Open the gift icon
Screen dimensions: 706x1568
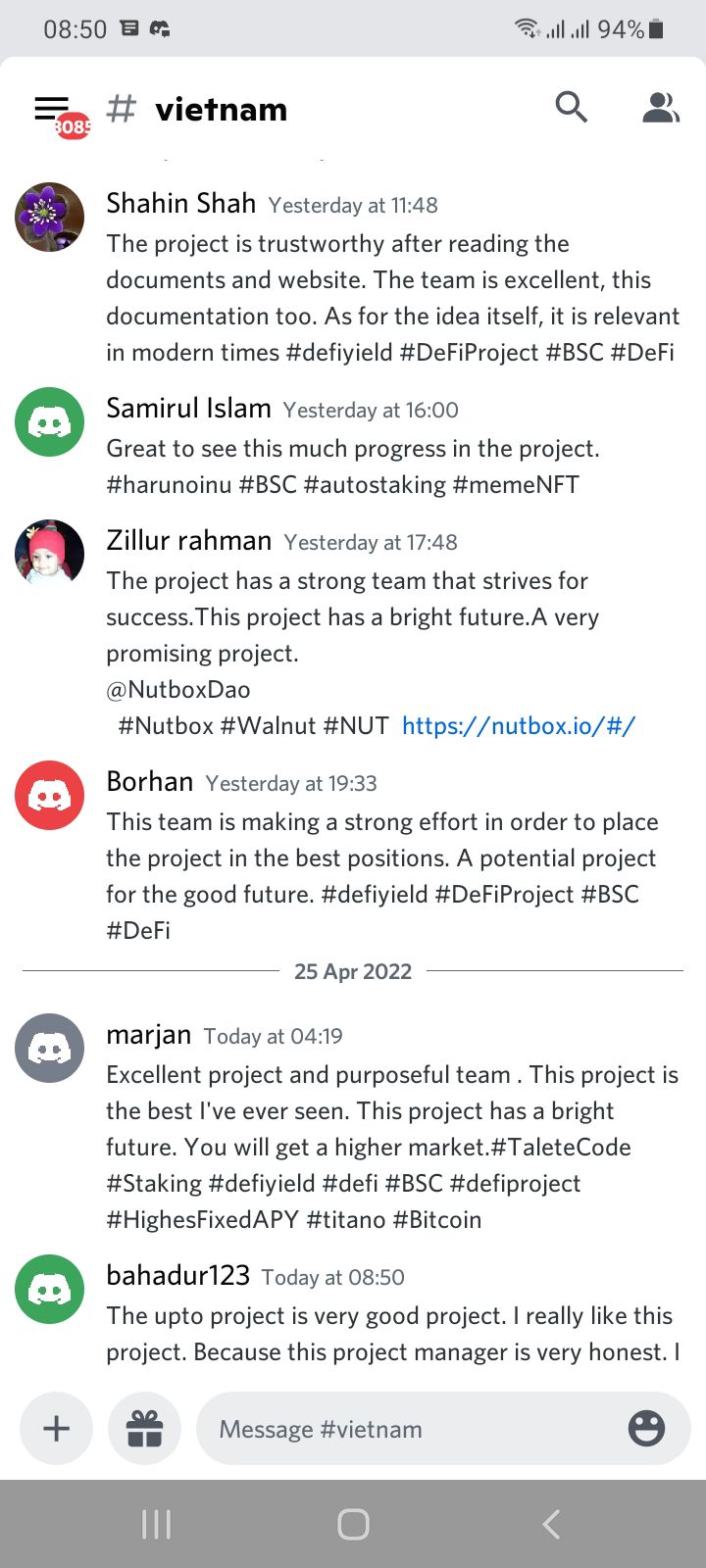tap(144, 1428)
